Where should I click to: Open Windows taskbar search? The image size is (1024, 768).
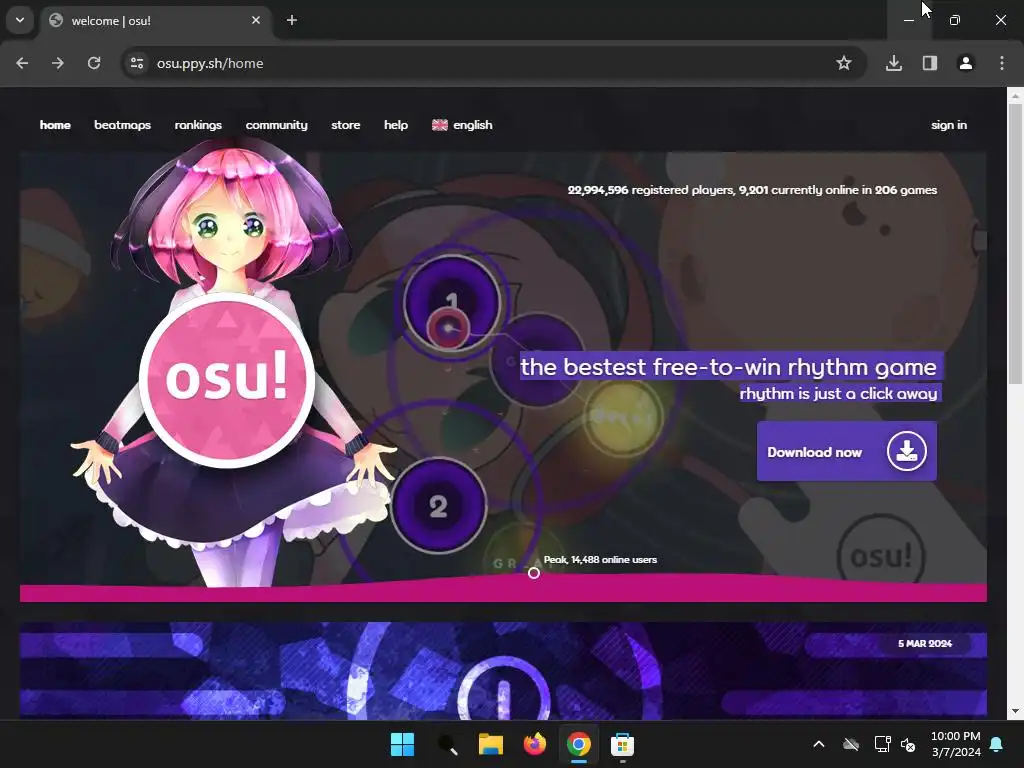(447, 744)
